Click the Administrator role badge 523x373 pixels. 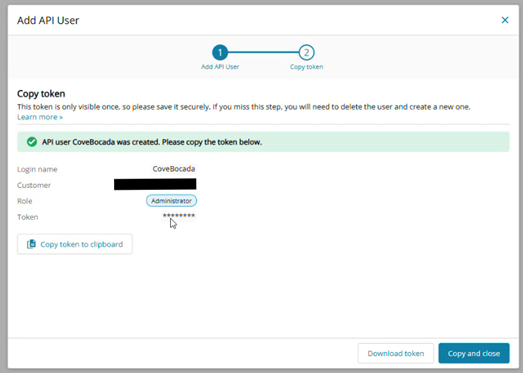click(171, 201)
